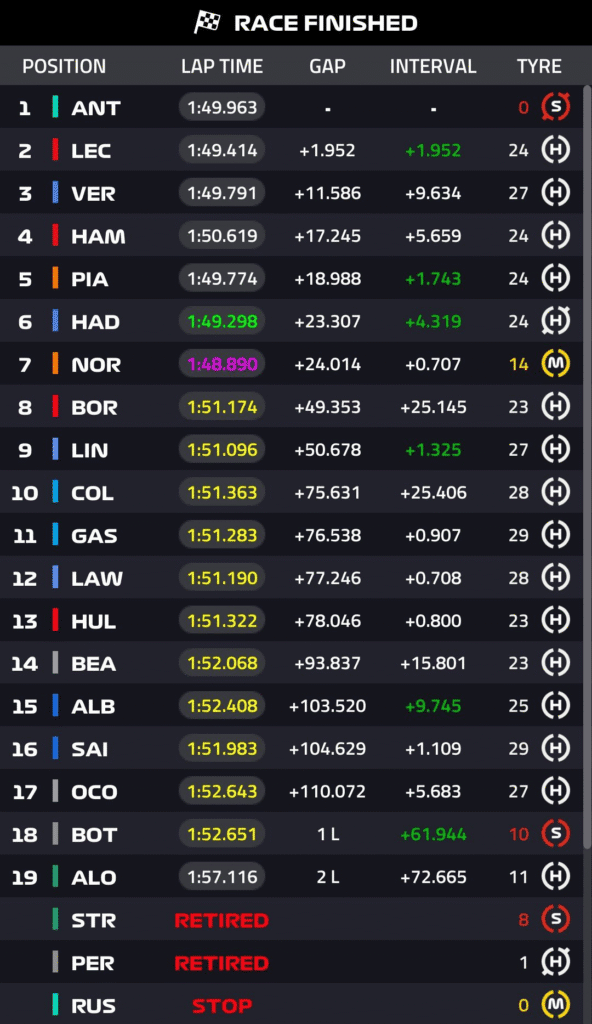
Task: Click the checkered flag icon in header
Action: coord(207,23)
